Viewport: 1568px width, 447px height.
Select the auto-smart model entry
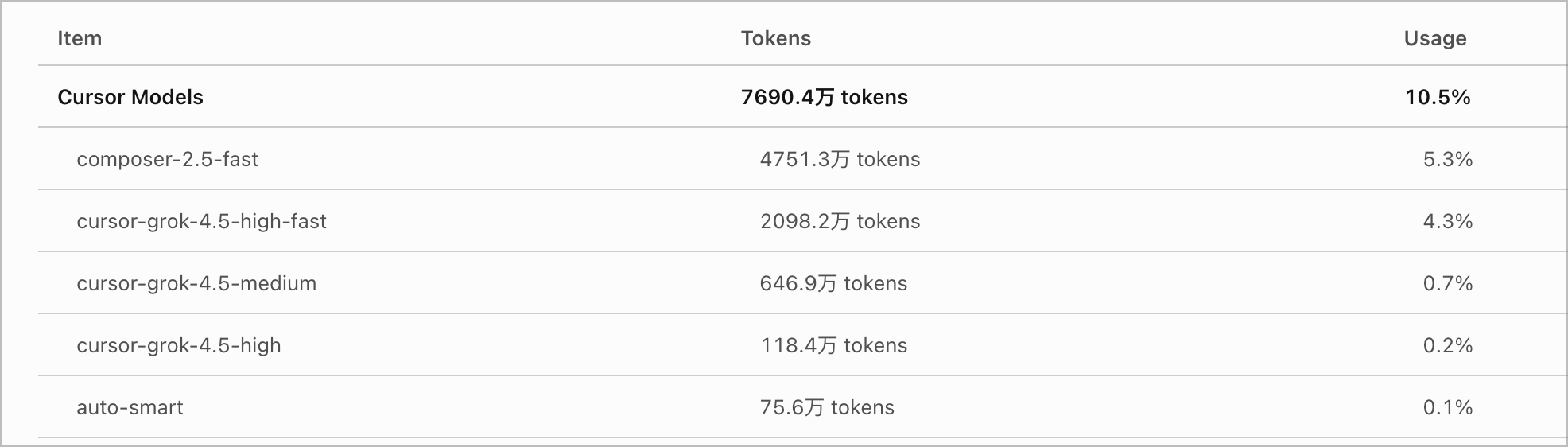(x=130, y=407)
